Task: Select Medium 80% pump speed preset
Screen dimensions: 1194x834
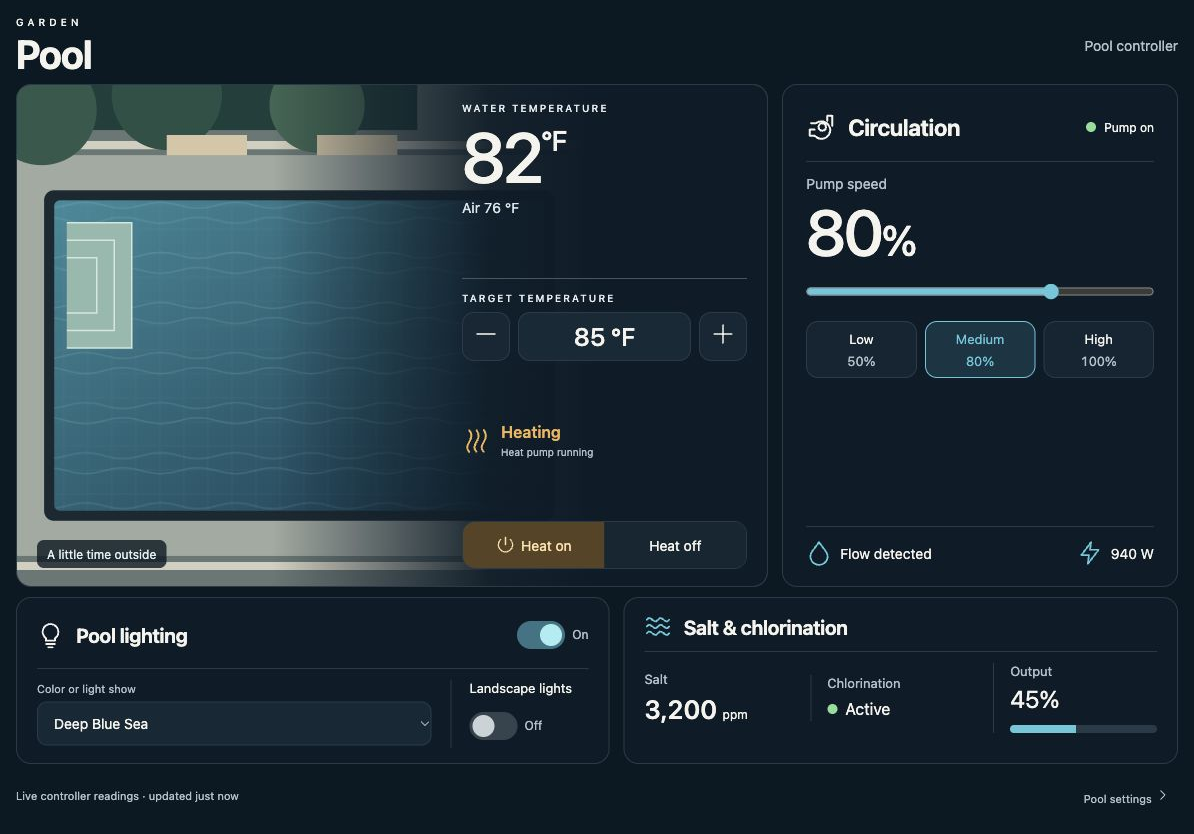Action: click(x=980, y=350)
